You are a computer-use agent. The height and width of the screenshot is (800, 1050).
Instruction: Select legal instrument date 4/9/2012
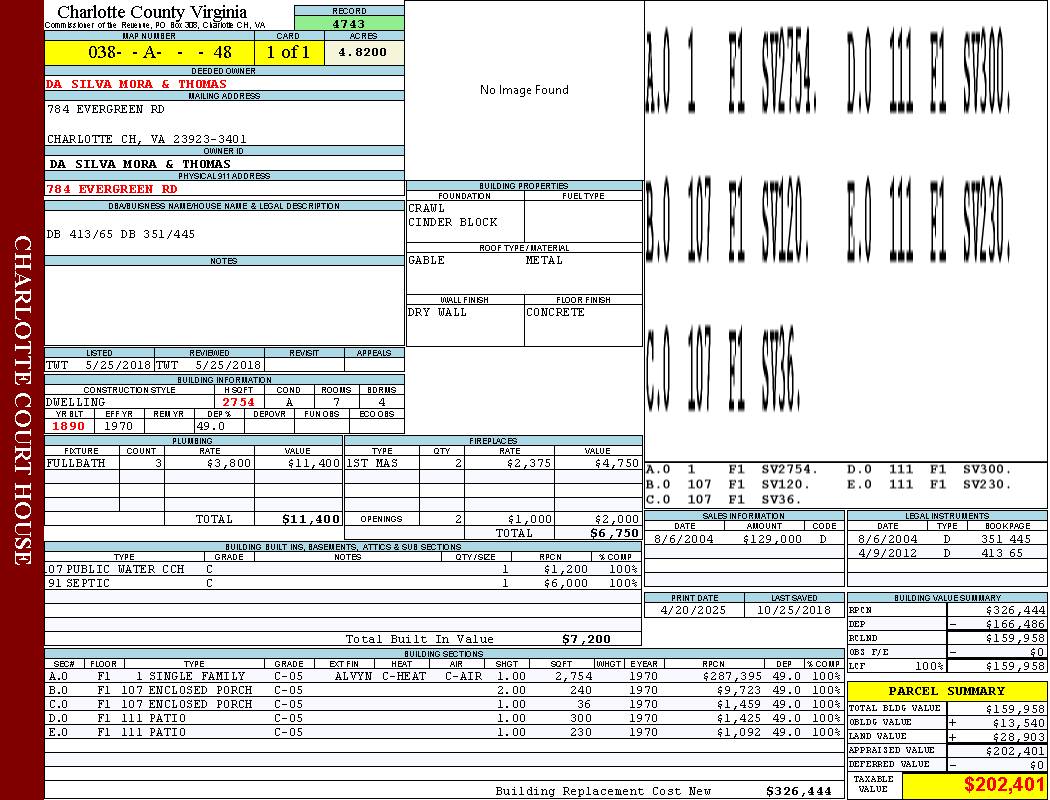pos(888,554)
